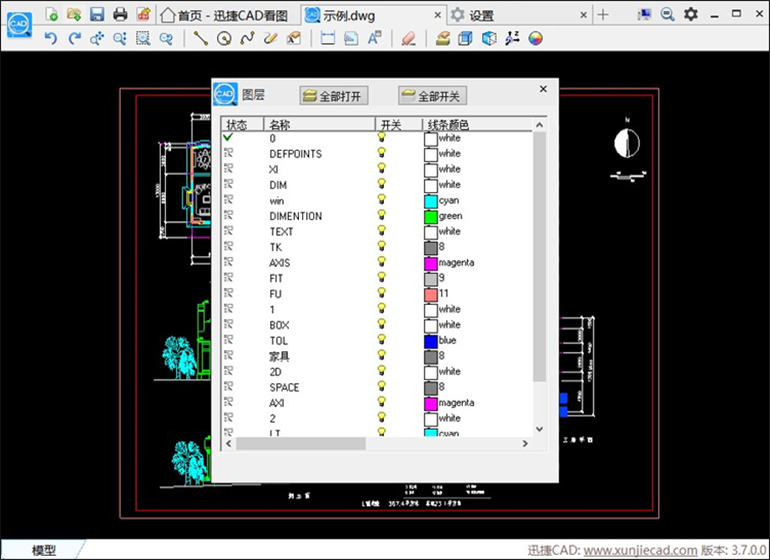Viewport: 770px width, 560px height.
Task: Toggle the TOL layer bulb
Action: click(382, 340)
